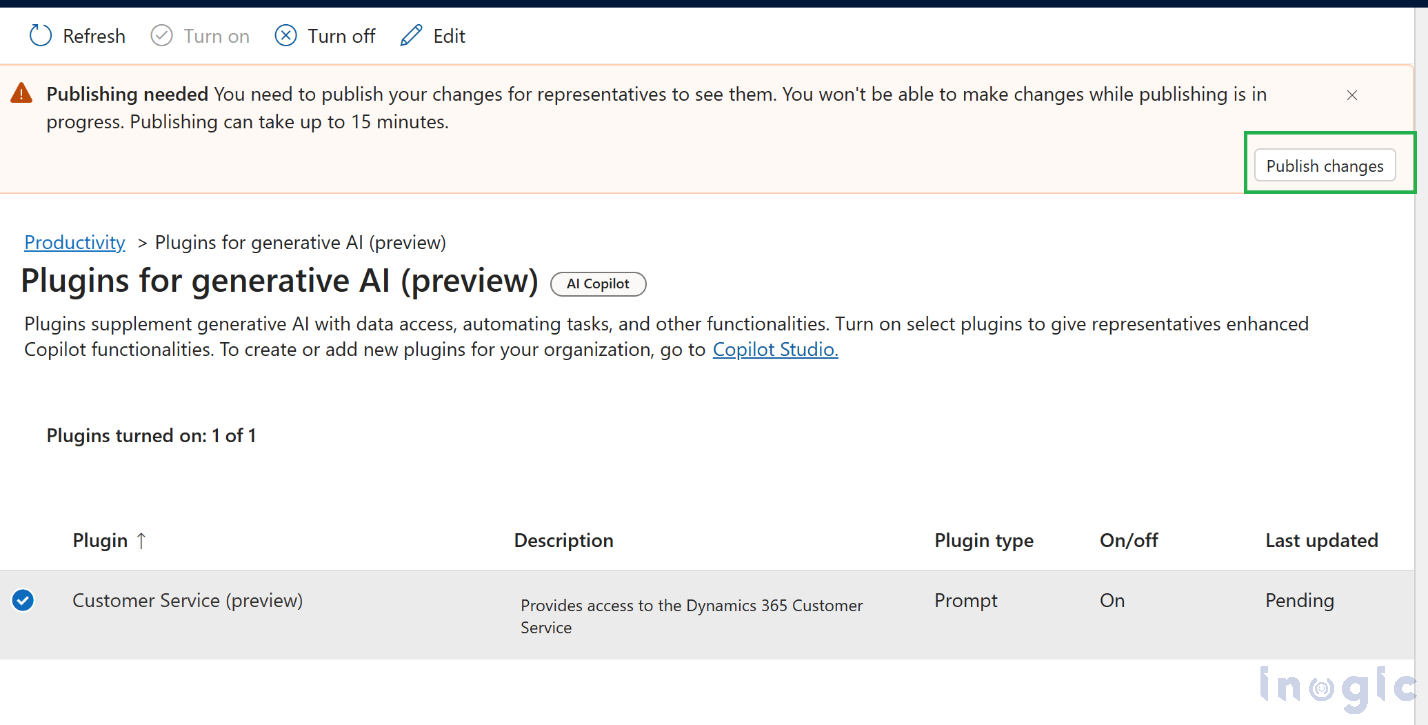This screenshot has width=1428, height=725.
Task: Click the 'Plugins for generative AI (preview)' breadcrumb text
Action: pos(301,242)
